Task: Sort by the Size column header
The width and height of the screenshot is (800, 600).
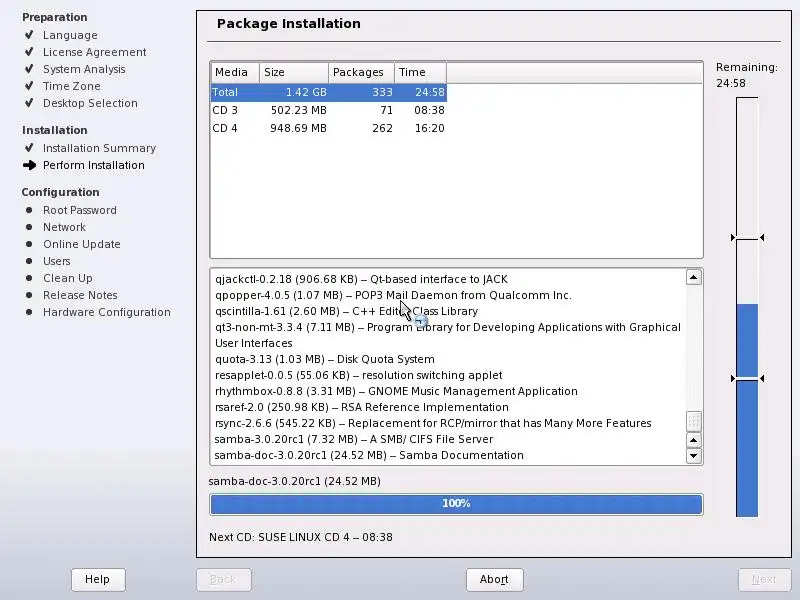Action: coord(294,72)
